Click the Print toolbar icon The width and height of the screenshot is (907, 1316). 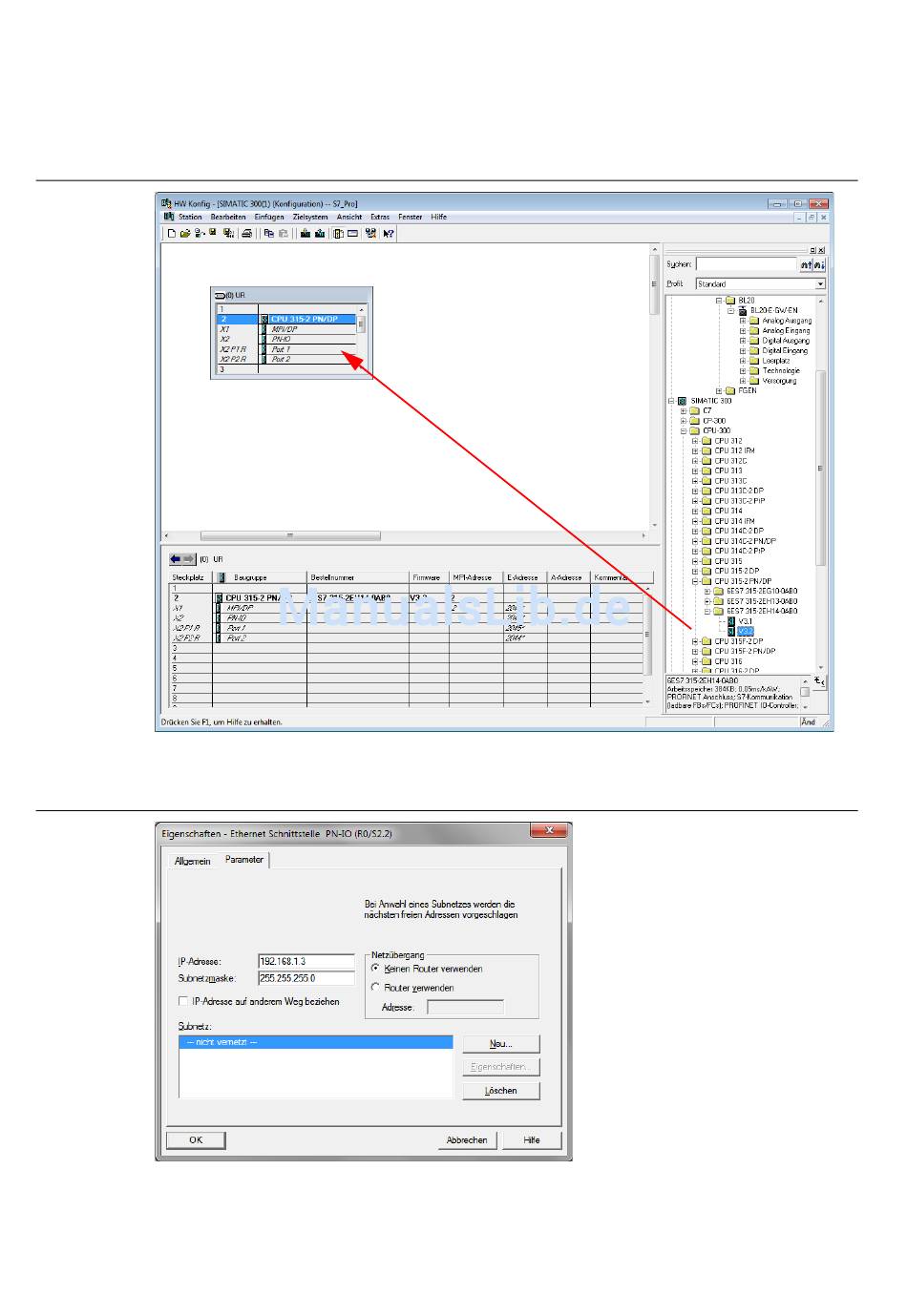point(246,233)
